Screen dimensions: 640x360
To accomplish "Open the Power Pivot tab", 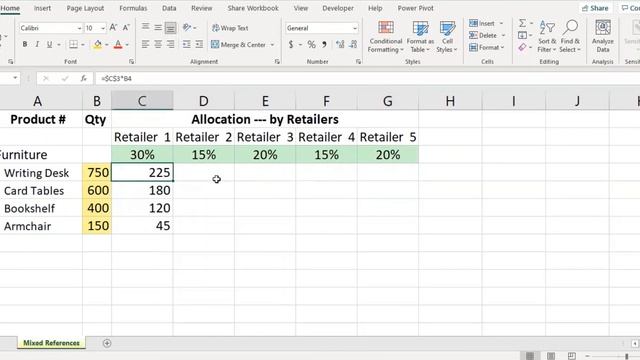I will tap(416, 8).
